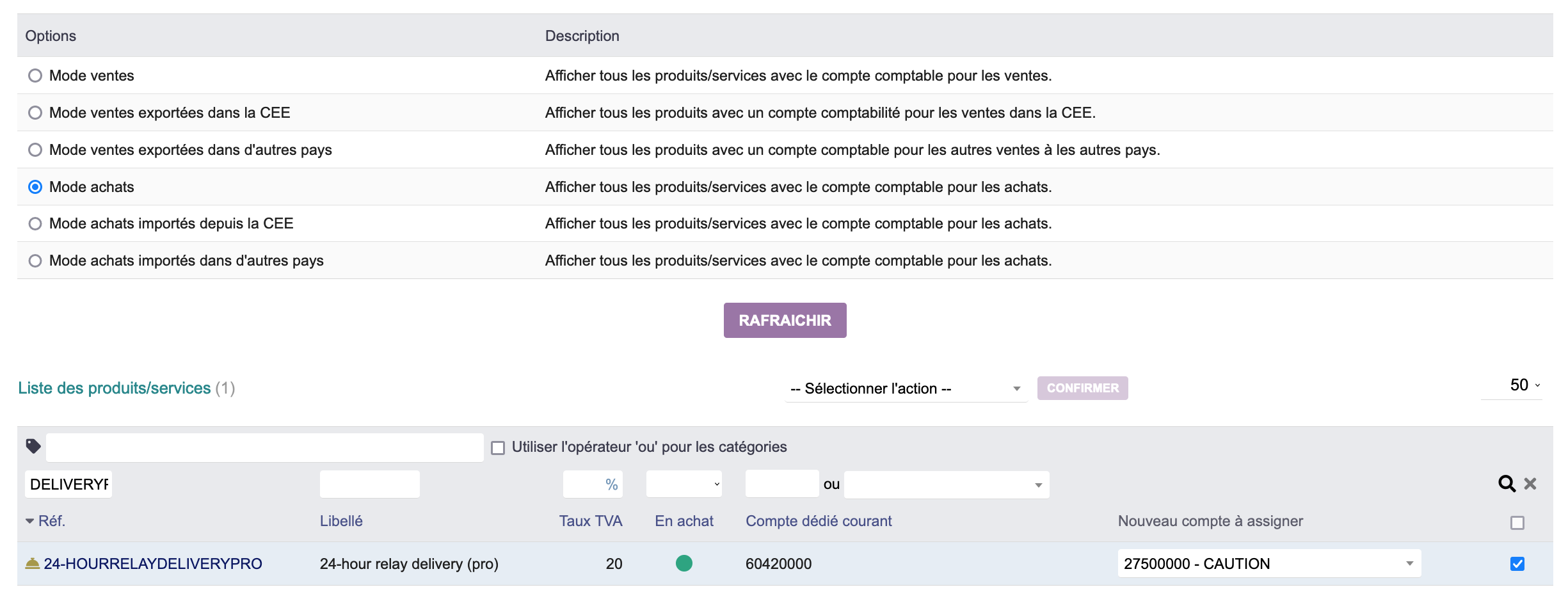Open the Sélectionner l'action dropdown

904,388
